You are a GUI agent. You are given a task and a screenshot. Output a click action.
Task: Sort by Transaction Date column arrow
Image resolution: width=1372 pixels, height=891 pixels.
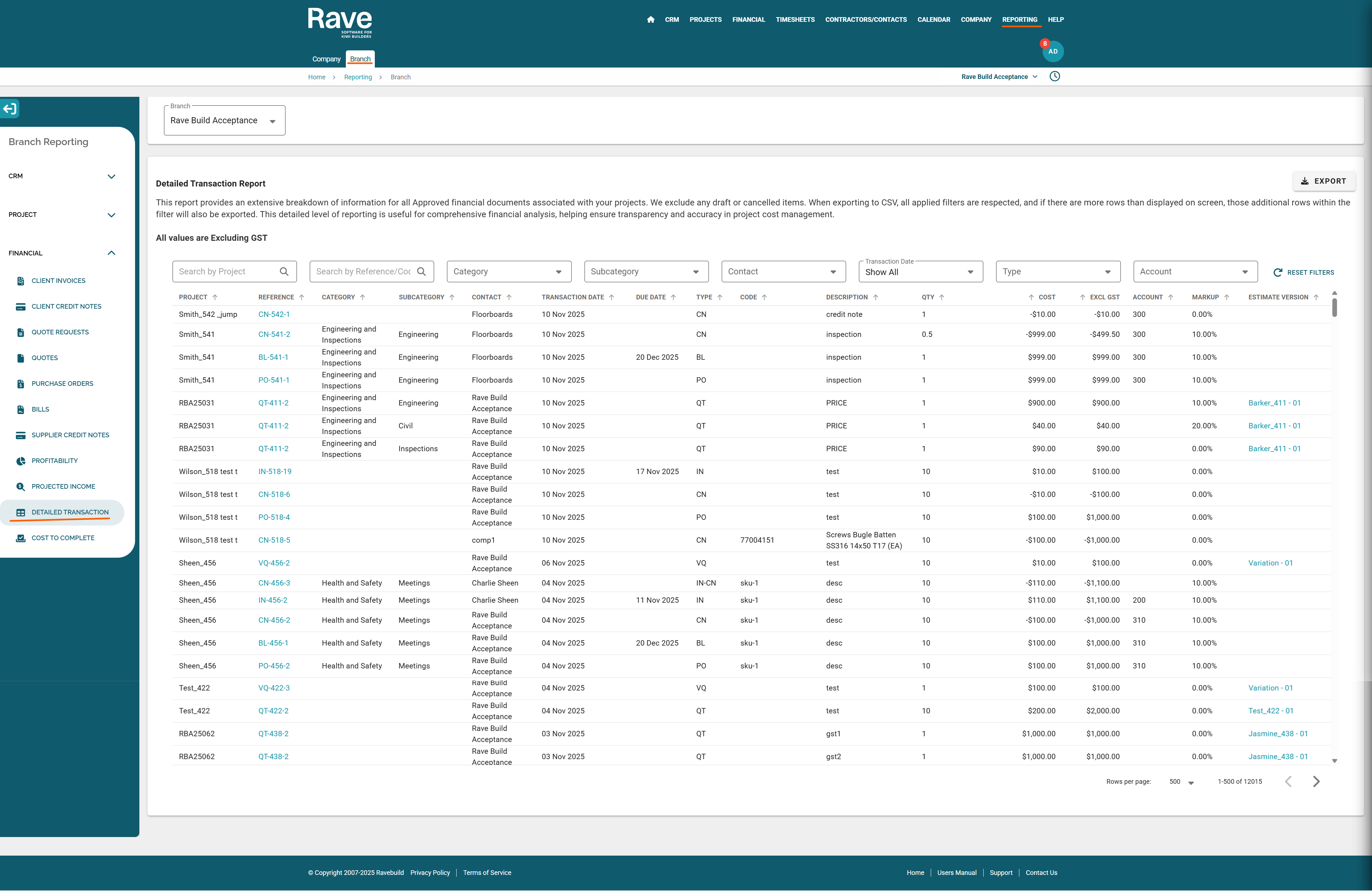pyautogui.click(x=612, y=297)
